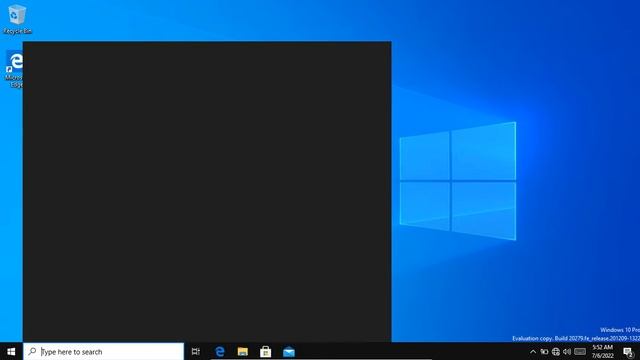
Task: Launch Microsoft Edge from the taskbar
Action: (220, 351)
